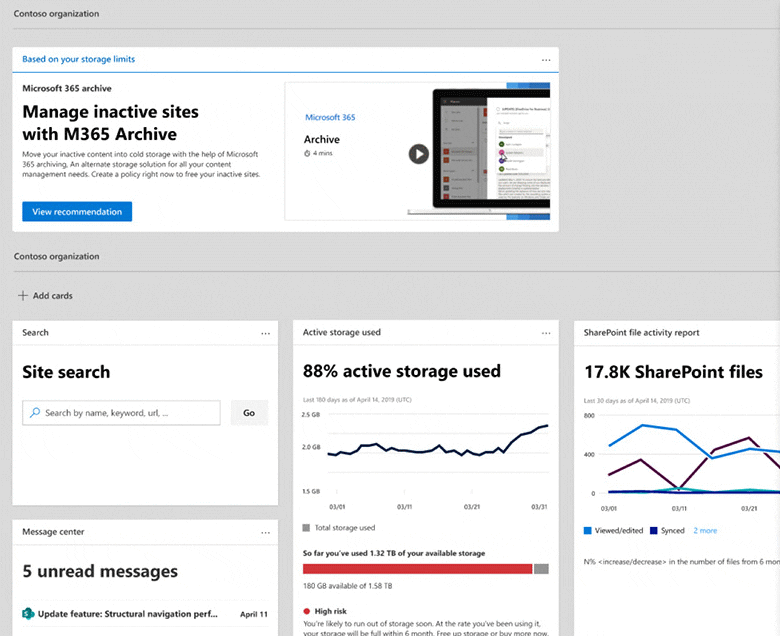Click the red storage usage bar
The width and height of the screenshot is (780, 636).
[417, 569]
